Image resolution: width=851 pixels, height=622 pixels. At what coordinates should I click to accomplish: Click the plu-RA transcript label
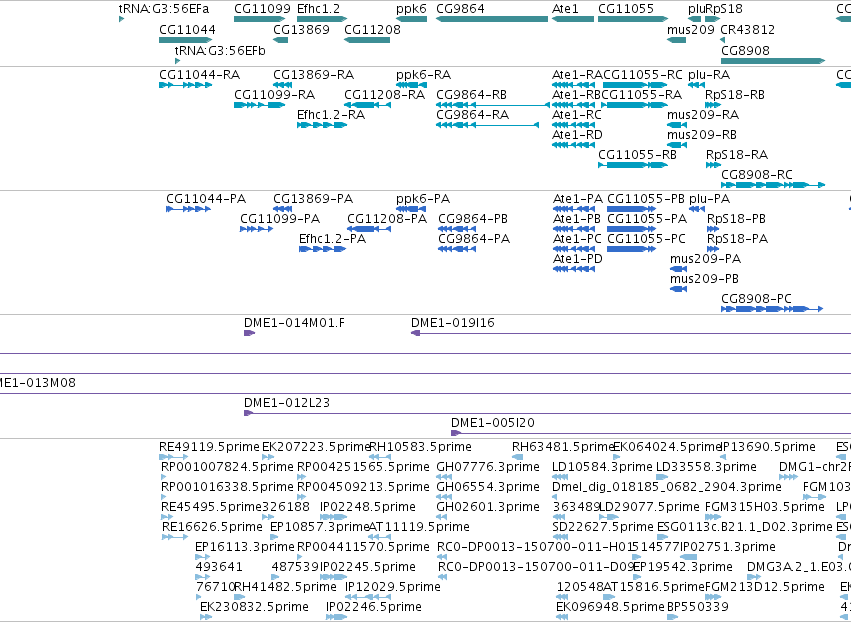click(709, 75)
